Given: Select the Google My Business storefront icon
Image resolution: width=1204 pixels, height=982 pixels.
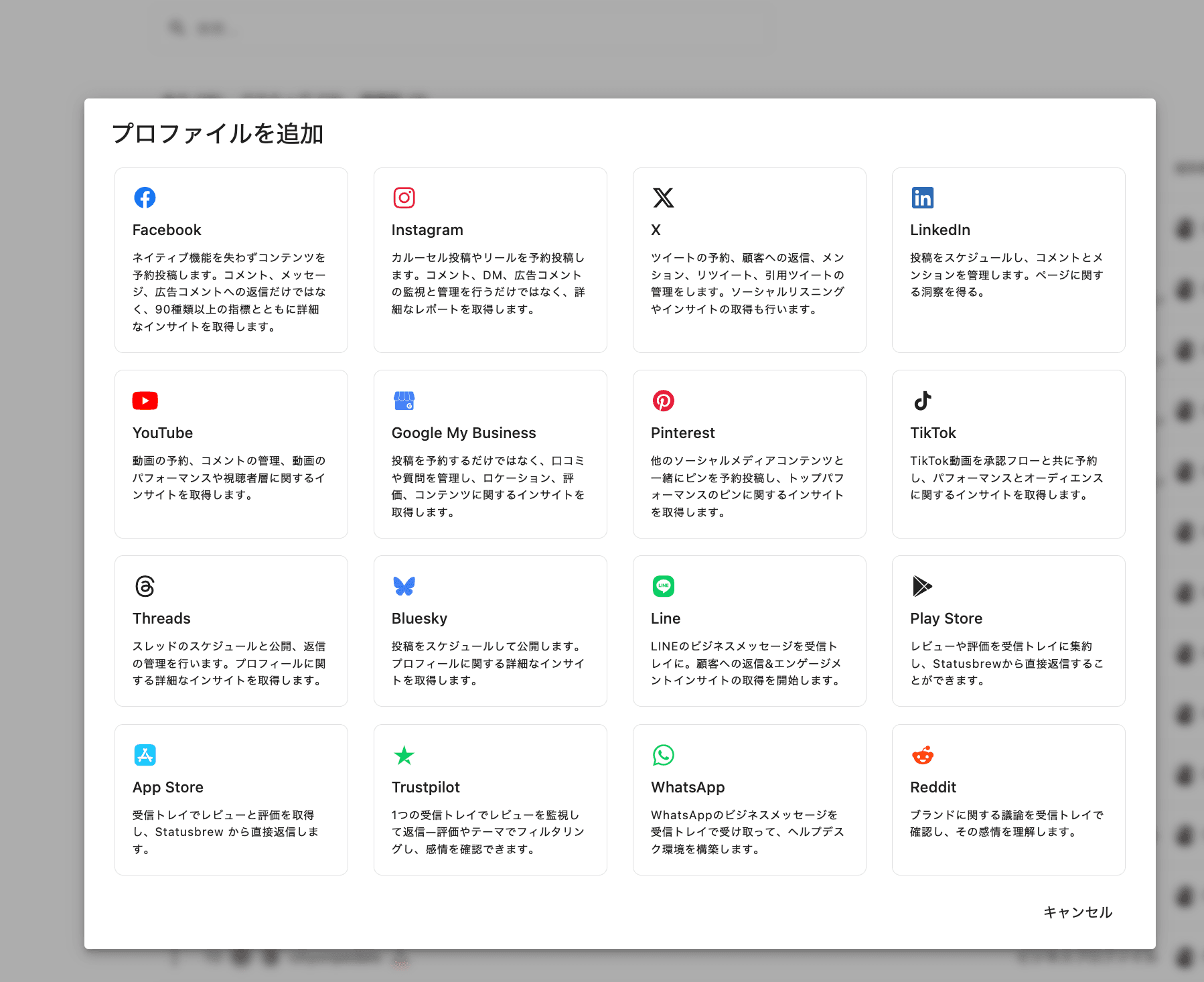Looking at the screenshot, I should pos(404,401).
